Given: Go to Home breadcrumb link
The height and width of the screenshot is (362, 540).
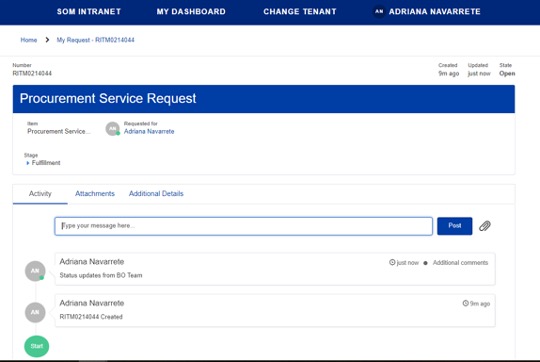Looking at the screenshot, I should (x=29, y=40).
